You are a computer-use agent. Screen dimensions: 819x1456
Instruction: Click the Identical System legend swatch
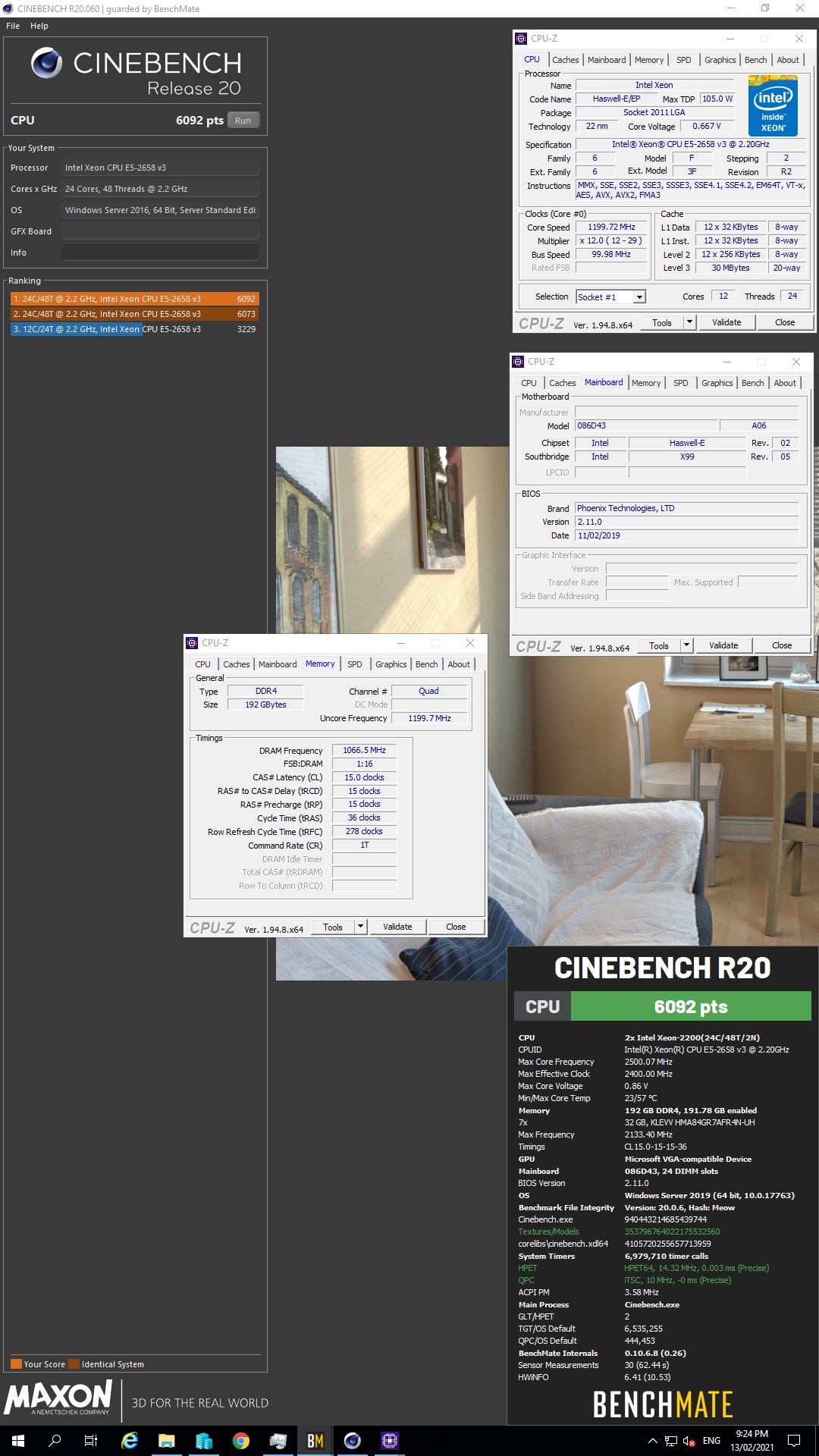pos(74,1363)
